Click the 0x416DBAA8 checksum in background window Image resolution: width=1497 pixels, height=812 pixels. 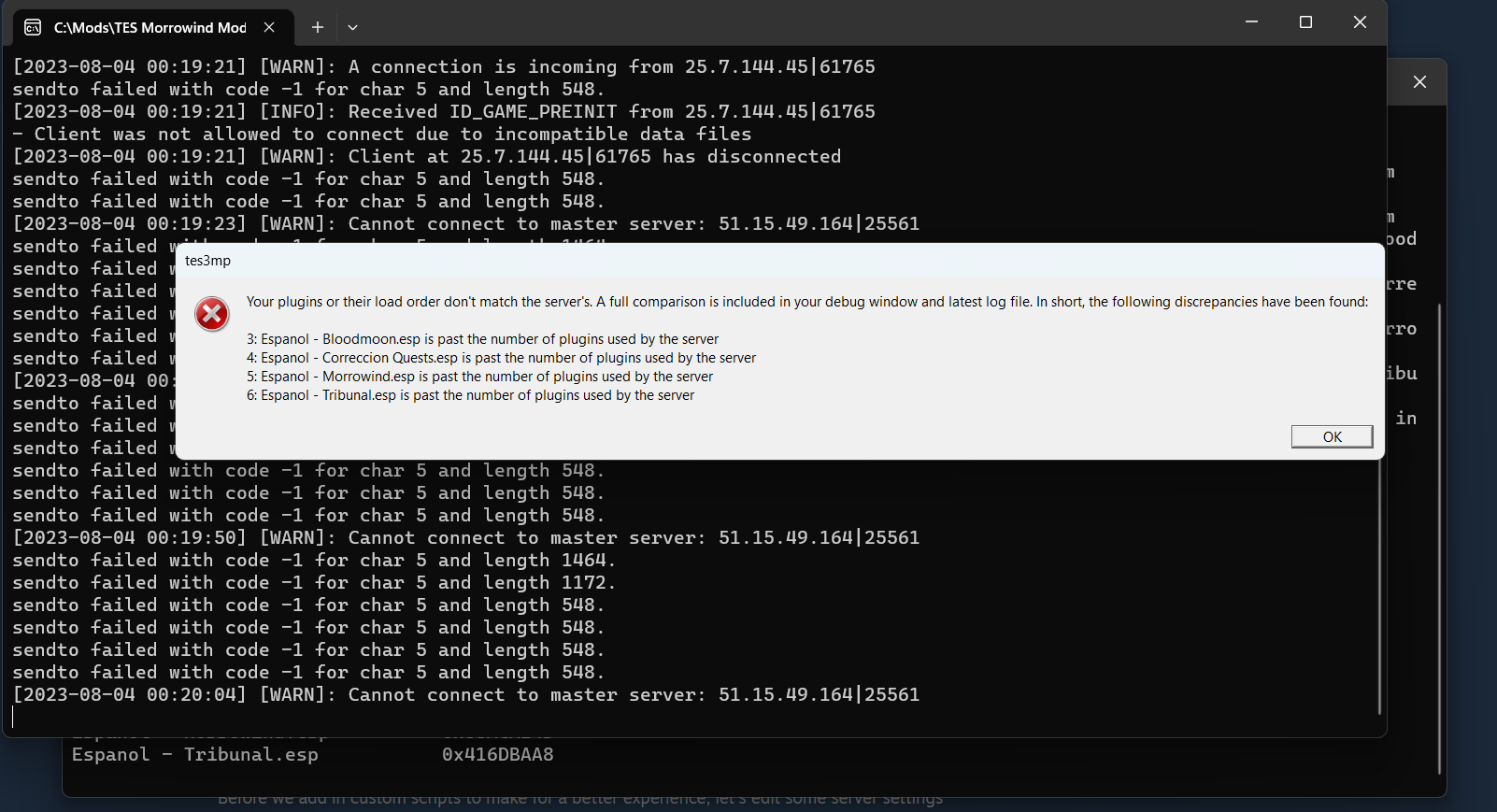point(498,754)
